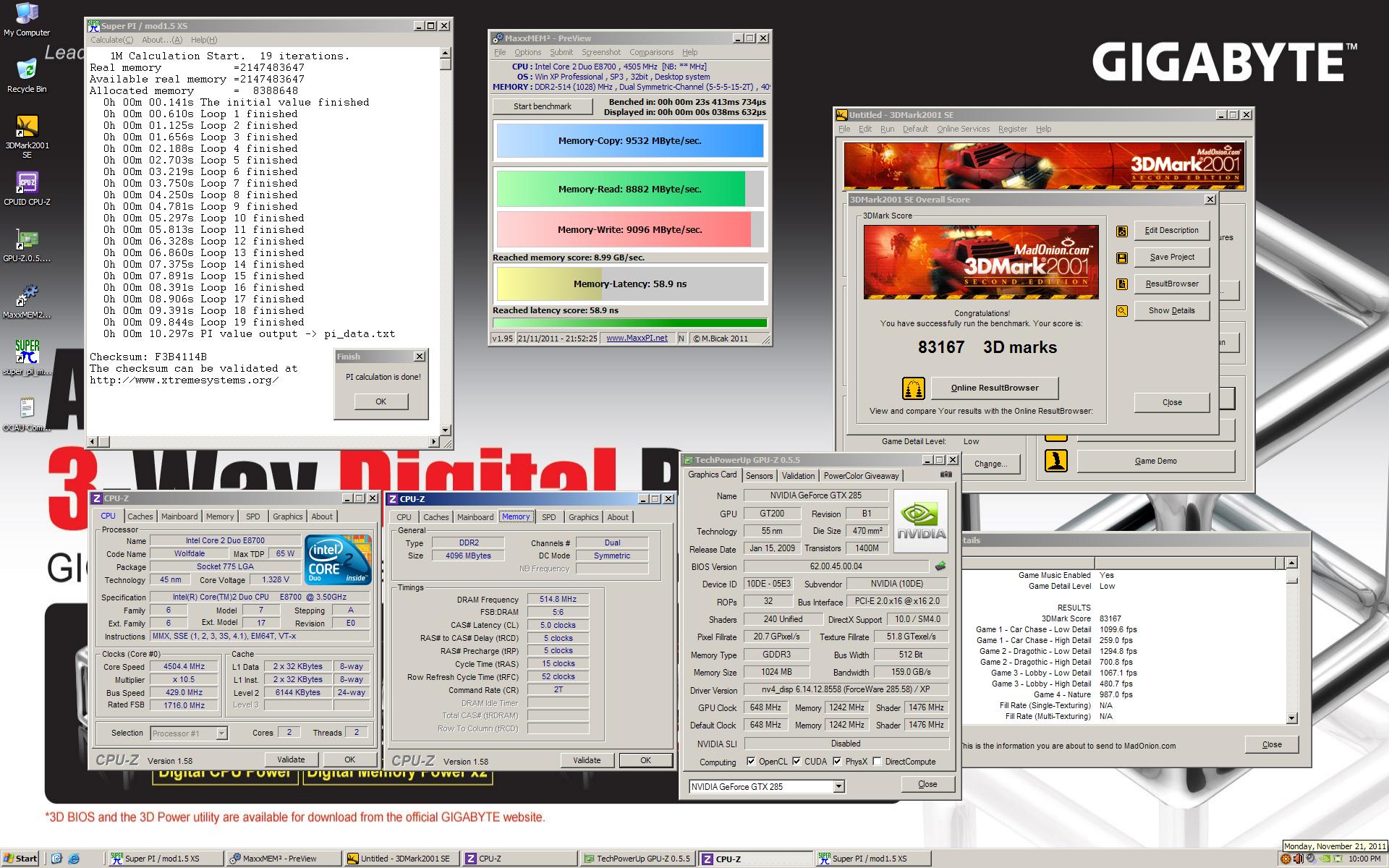Open My Computer desktop icon
Image resolution: width=1389 pixels, height=868 pixels.
click(x=27, y=20)
